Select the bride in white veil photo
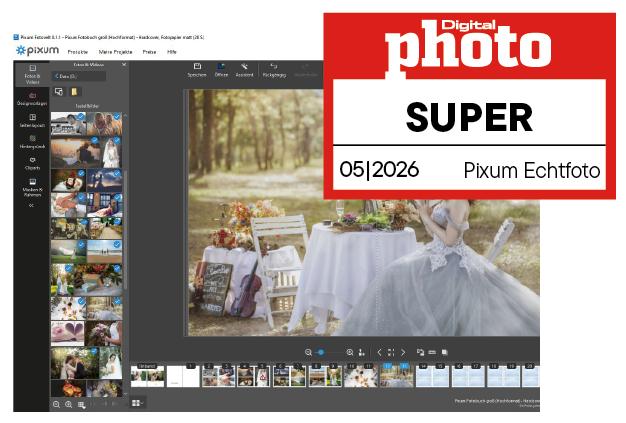 pos(112,153)
